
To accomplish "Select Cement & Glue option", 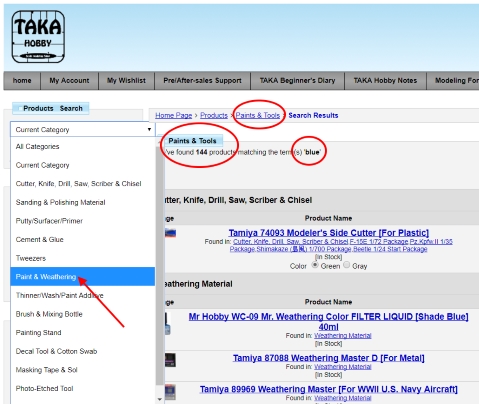I will point(83,240).
